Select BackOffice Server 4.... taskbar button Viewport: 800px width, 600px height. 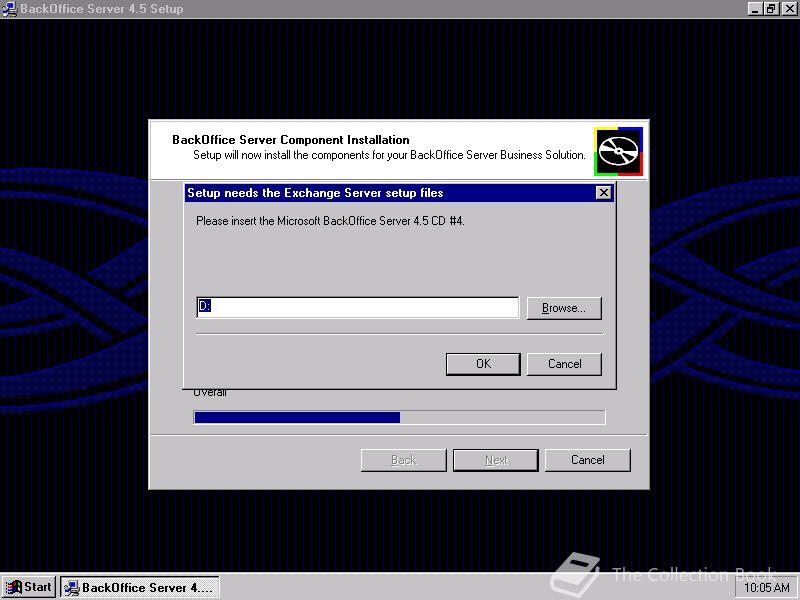pyautogui.click(x=140, y=587)
